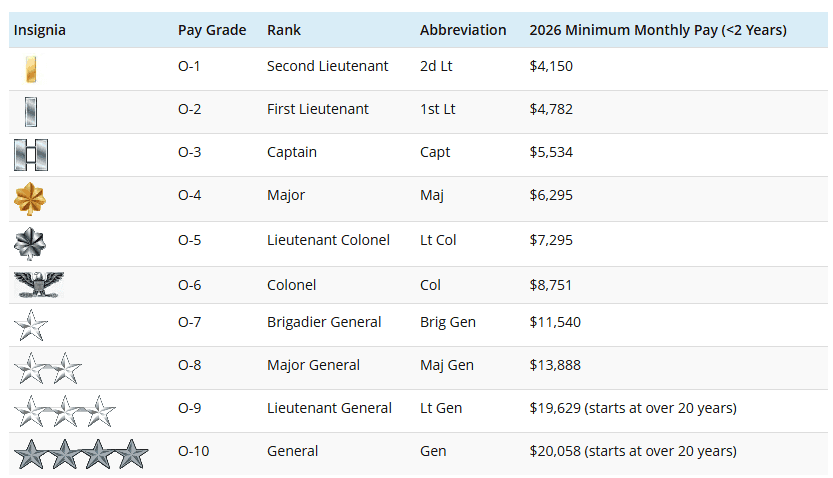Screen dimensions: 833x478
Task: Click the Insignia column header
Action: tap(40, 30)
